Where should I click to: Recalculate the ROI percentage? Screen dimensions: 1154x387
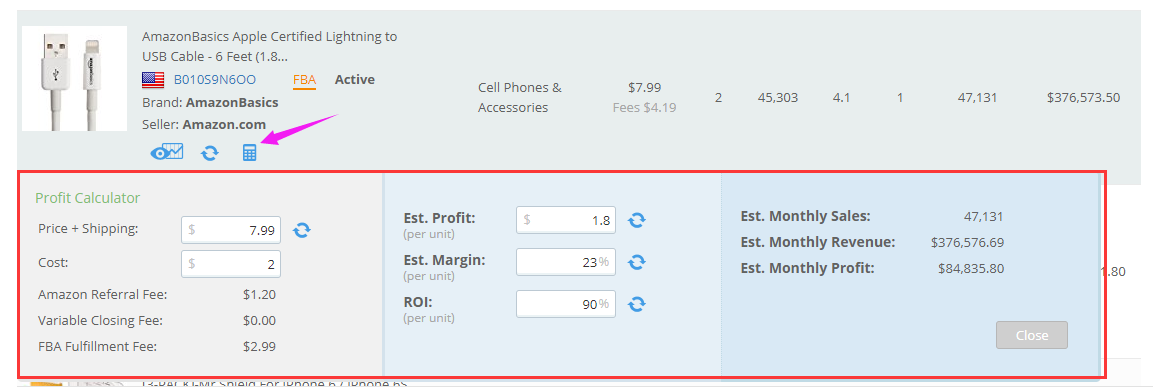point(637,304)
